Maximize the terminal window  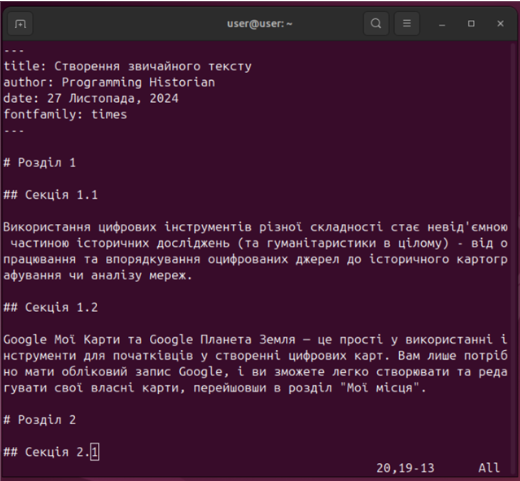pos(471,24)
